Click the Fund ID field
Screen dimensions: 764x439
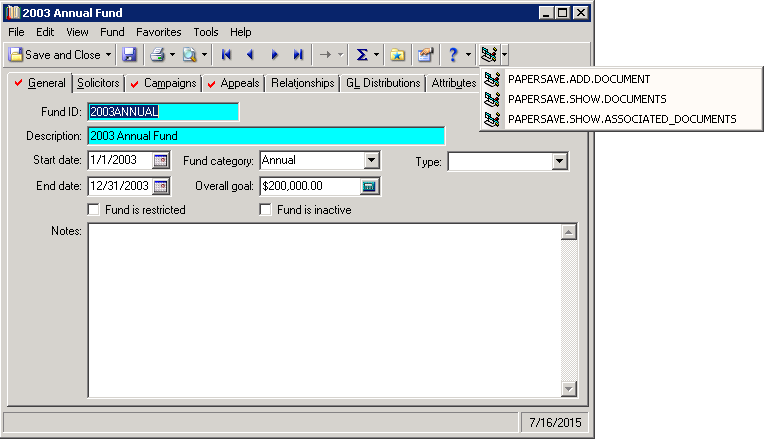163,112
